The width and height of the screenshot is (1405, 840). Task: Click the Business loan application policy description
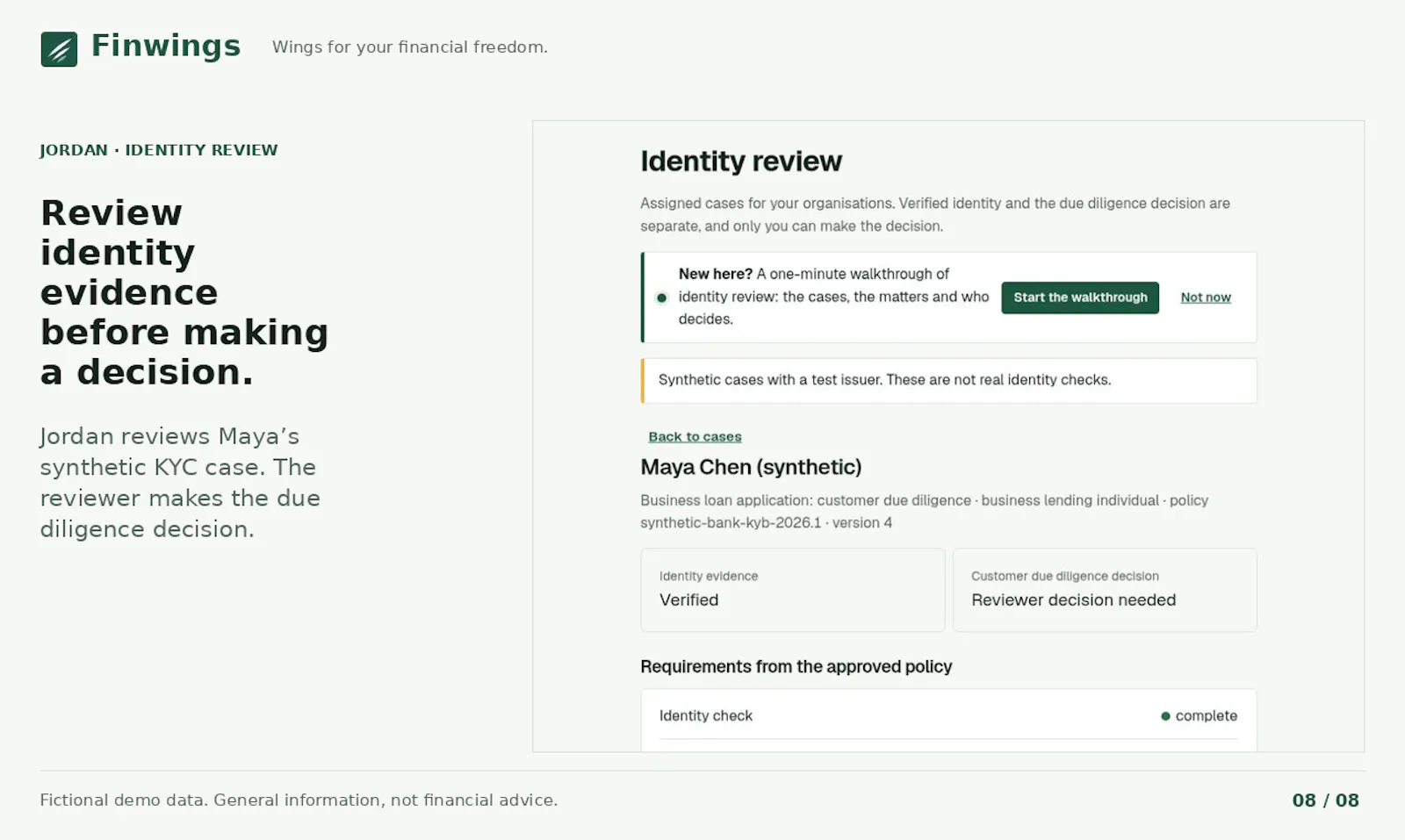tap(924, 511)
